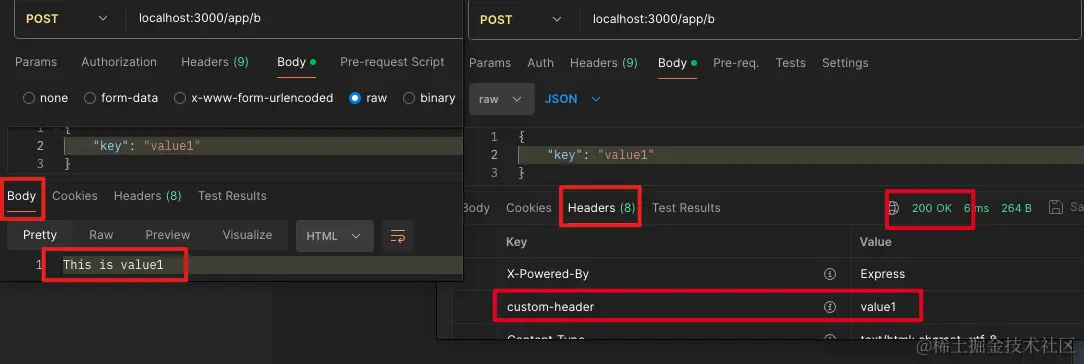Open response Cookies tab in right panel
This screenshot has height=364, width=1084.
[x=529, y=208]
